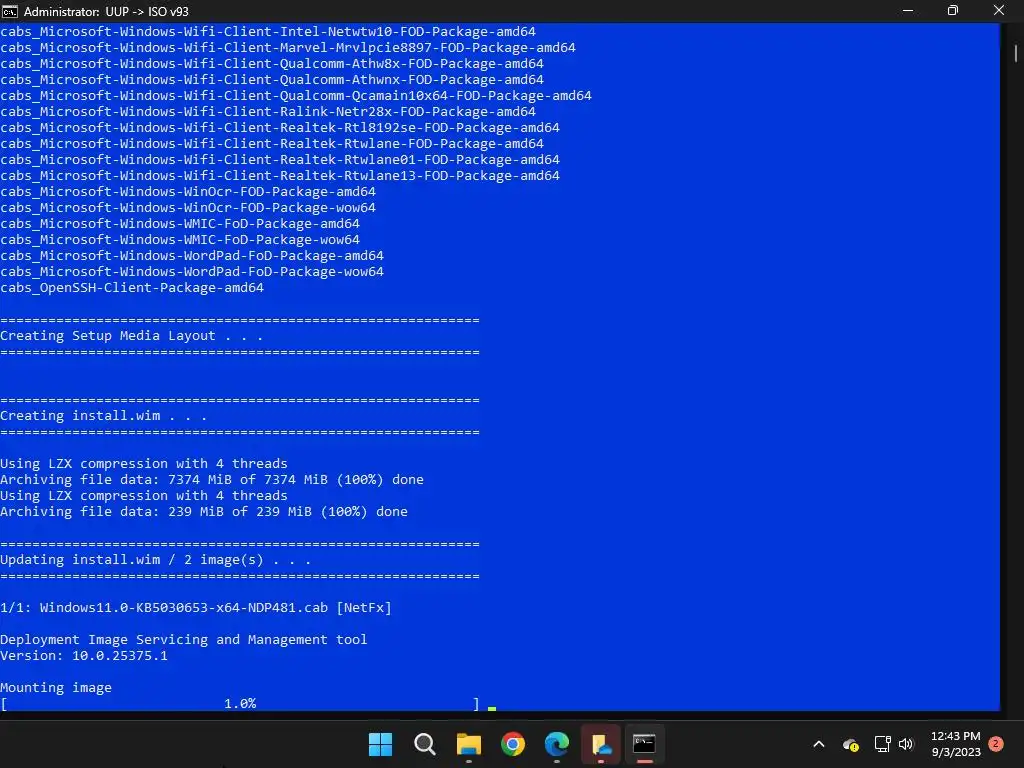Click the 'Mounting image' text

point(56,688)
